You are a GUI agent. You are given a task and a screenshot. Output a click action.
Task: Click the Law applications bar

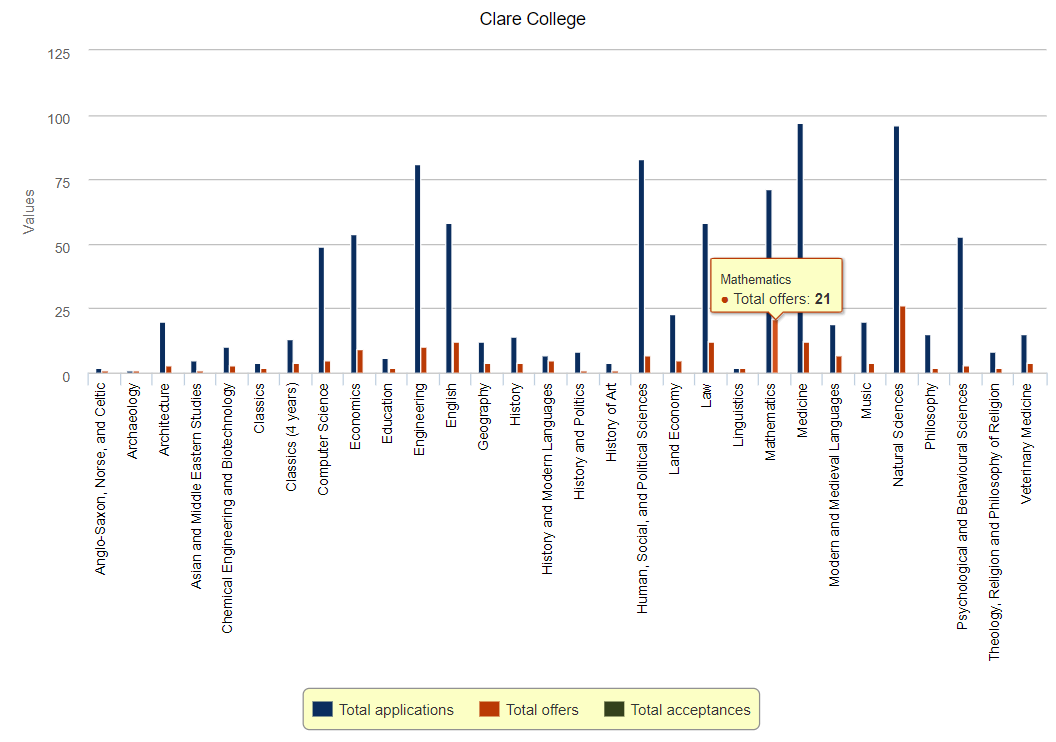coord(705,299)
